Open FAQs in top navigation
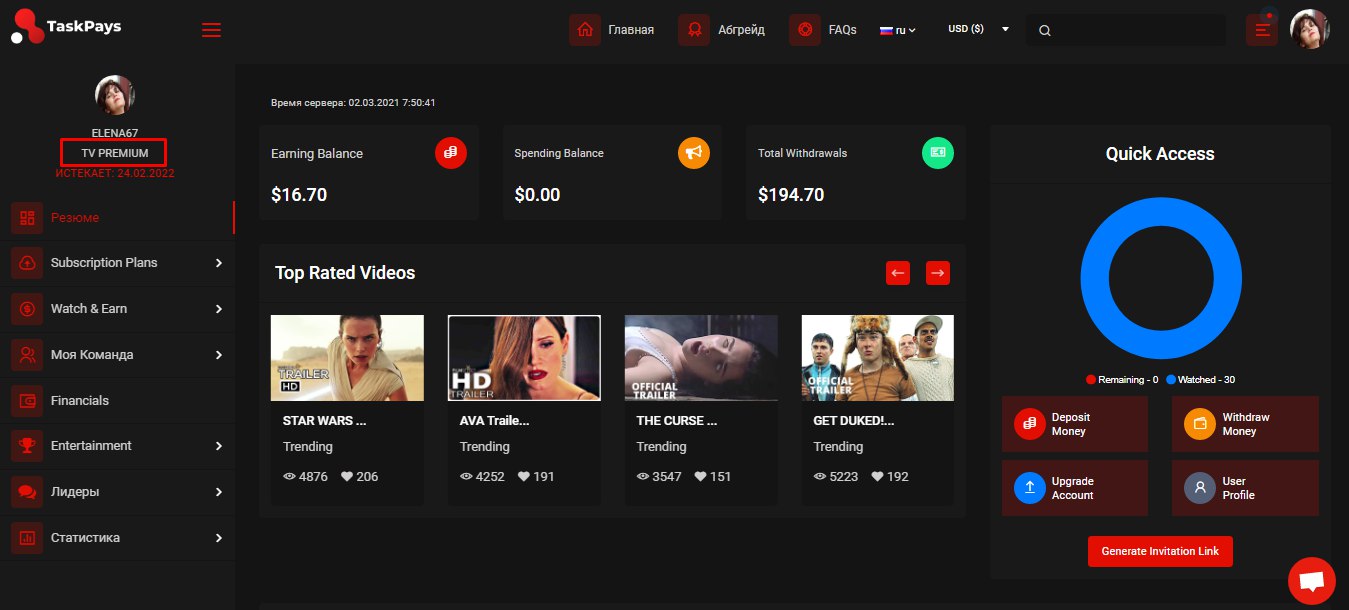1349x610 pixels. pyautogui.click(x=842, y=30)
